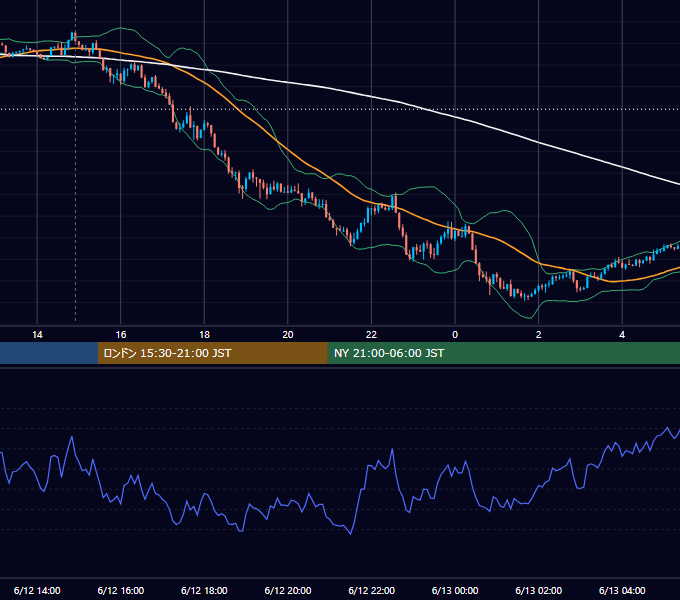Viewport: 680px width, 600px height.
Task: Click the 6/12 16:00 date label
Action: pyautogui.click(x=121, y=590)
